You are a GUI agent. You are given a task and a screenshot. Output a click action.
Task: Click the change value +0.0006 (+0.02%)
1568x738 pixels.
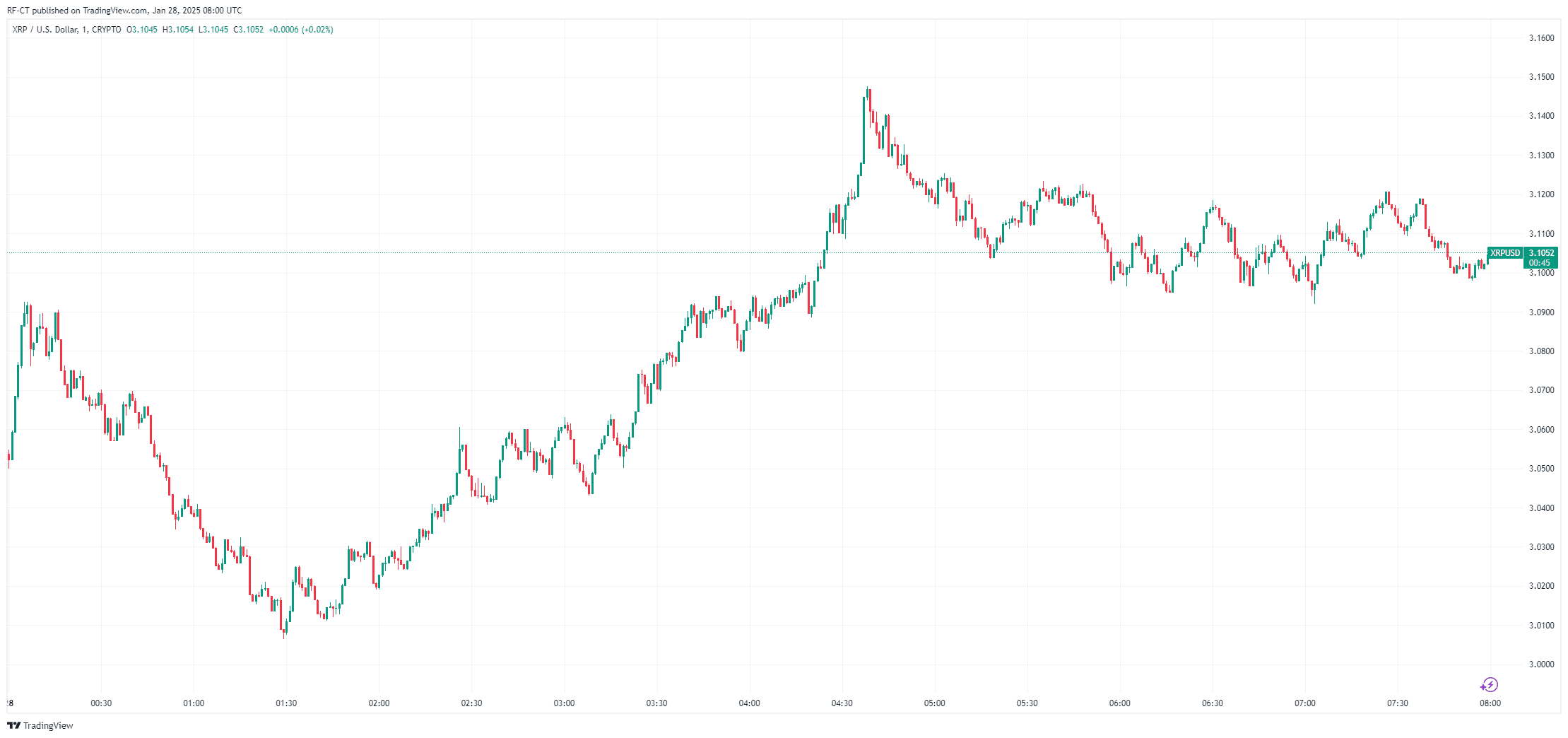[x=301, y=30]
